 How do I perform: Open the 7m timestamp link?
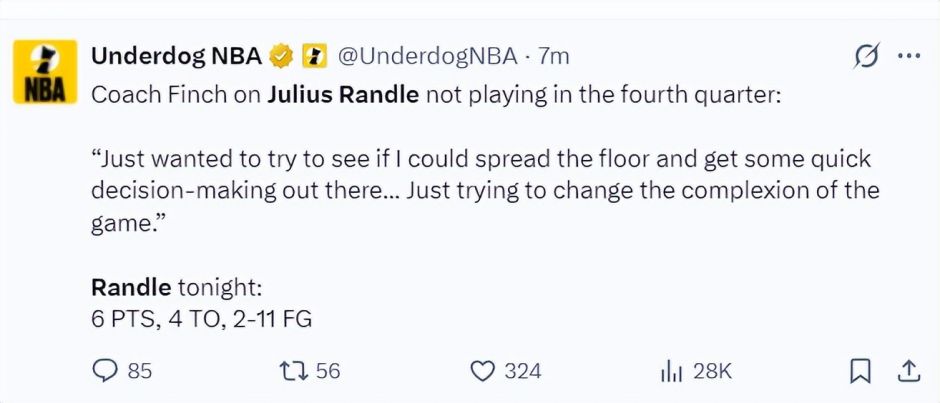point(553,56)
